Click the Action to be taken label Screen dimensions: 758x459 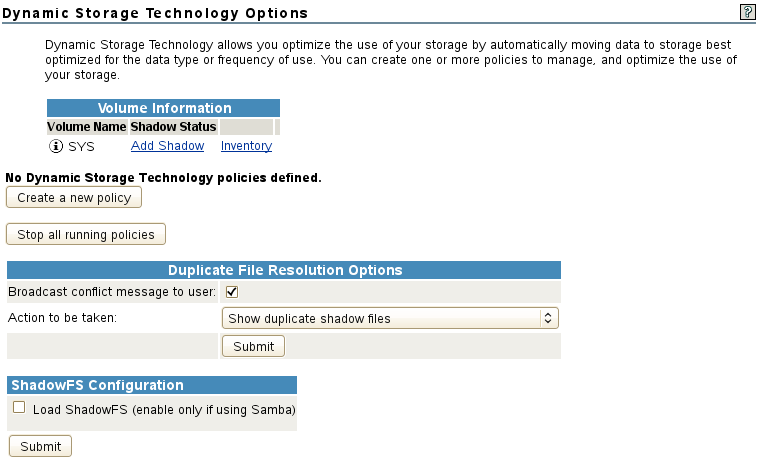(x=62, y=318)
